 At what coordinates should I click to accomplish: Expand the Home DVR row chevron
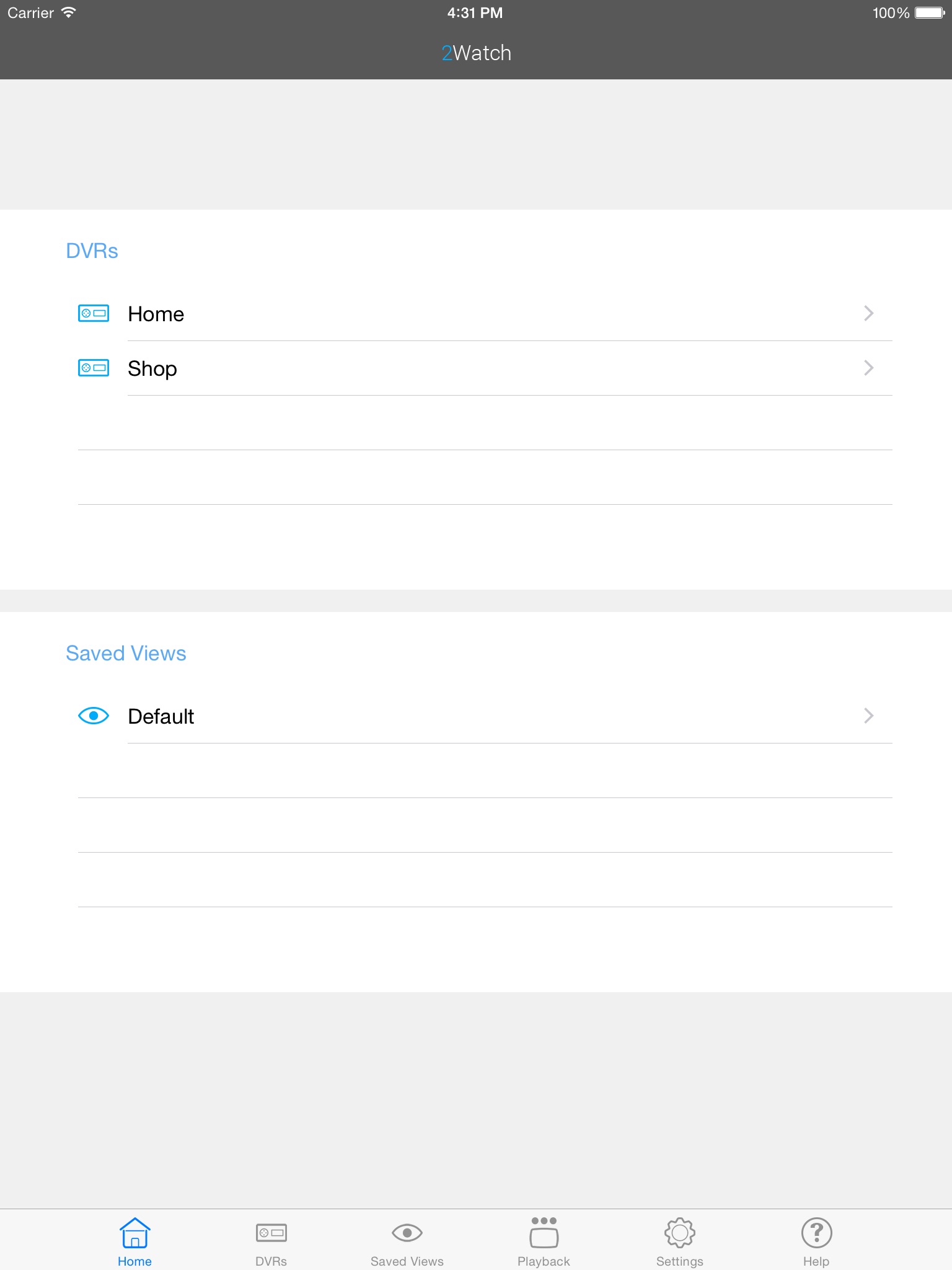coord(868,313)
